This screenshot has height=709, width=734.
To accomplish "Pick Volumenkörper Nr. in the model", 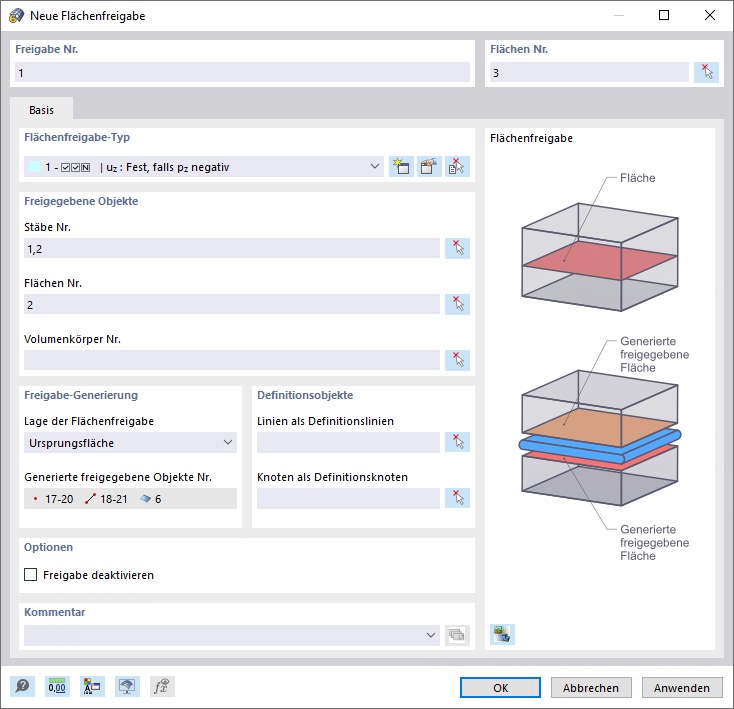I will coord(457,360).
